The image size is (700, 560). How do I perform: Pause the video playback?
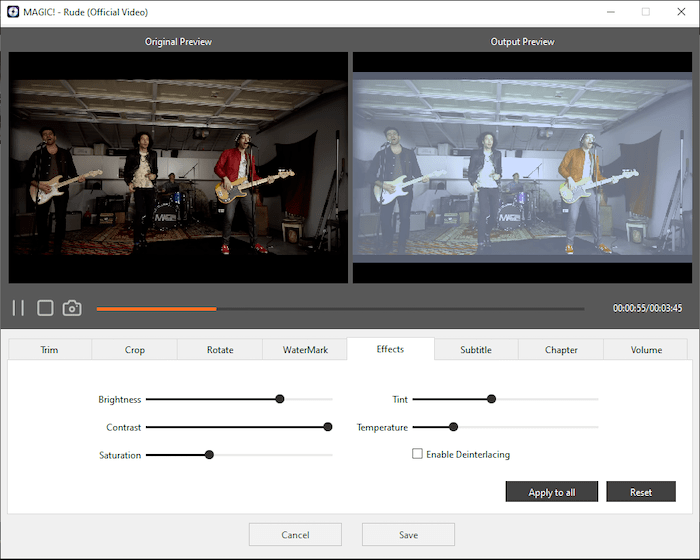(x=18, y=308)
